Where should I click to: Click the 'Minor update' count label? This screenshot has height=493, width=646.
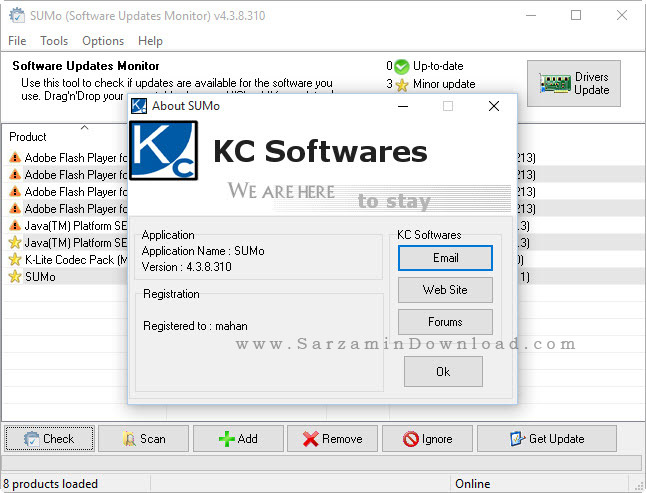coord(444,84)
